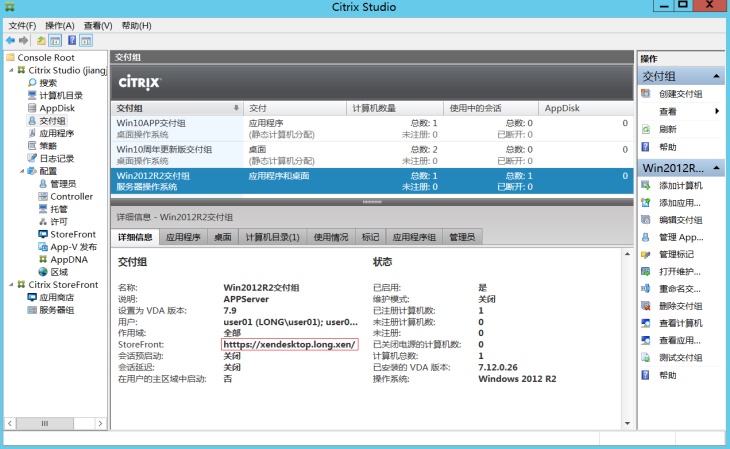Click the tree pane horizontal scrollbar right arrow
Viewport: 730px width, 449px height.
click(x=100, y=423)
